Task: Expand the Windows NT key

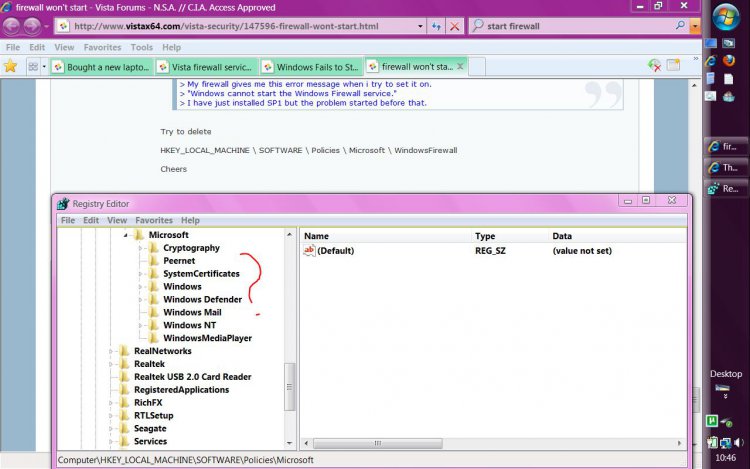Action: point(141,326)
